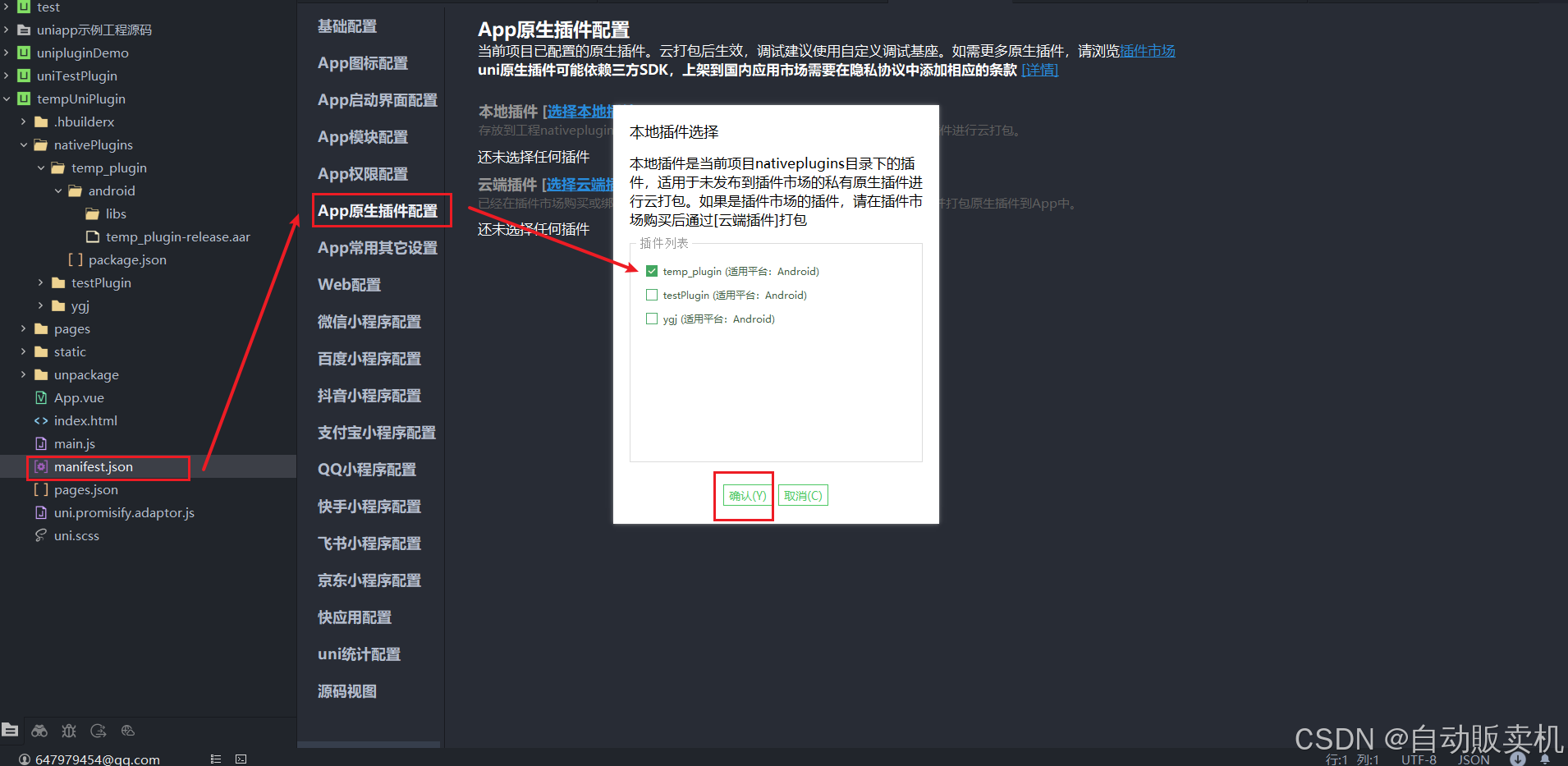The image size is (1568, 766).
Task: Click the run/refresh circular arrow icon
Action: [98, 730]
